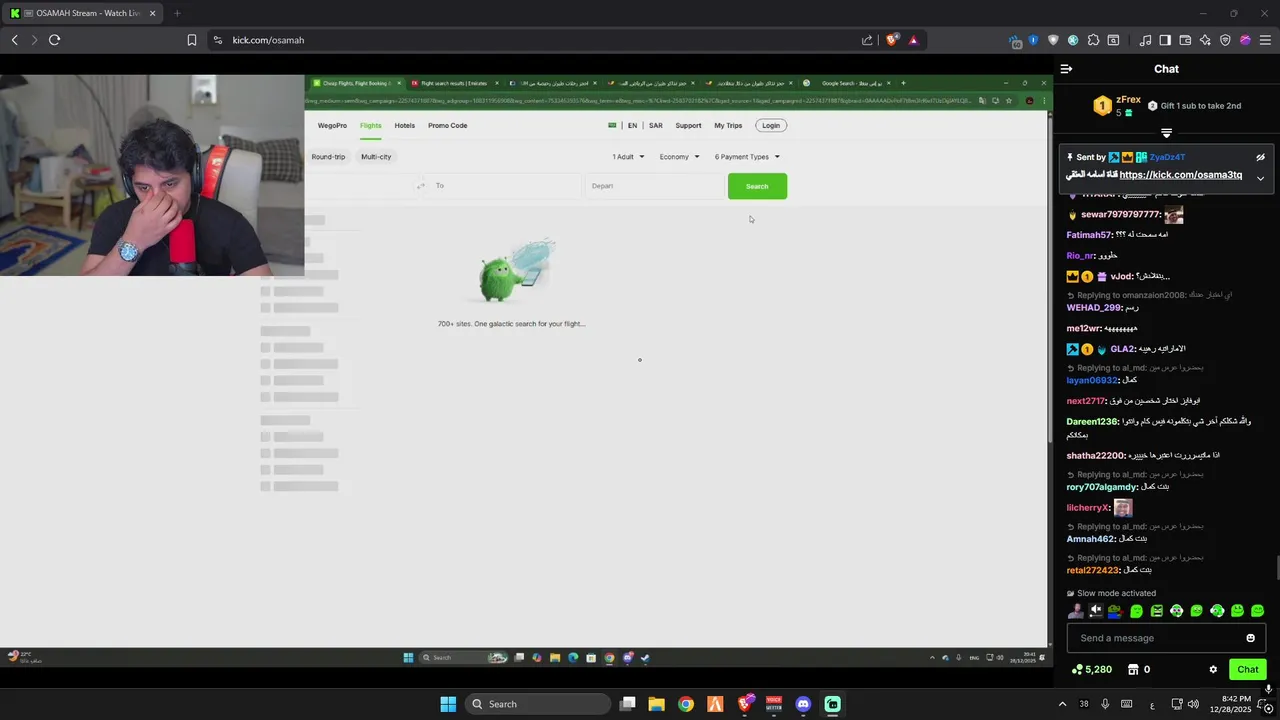Image resolution: width=1280 pixels, height=720 pixels.
Task: Focus the Send a message field
Action: click(x=1166, y=638)
